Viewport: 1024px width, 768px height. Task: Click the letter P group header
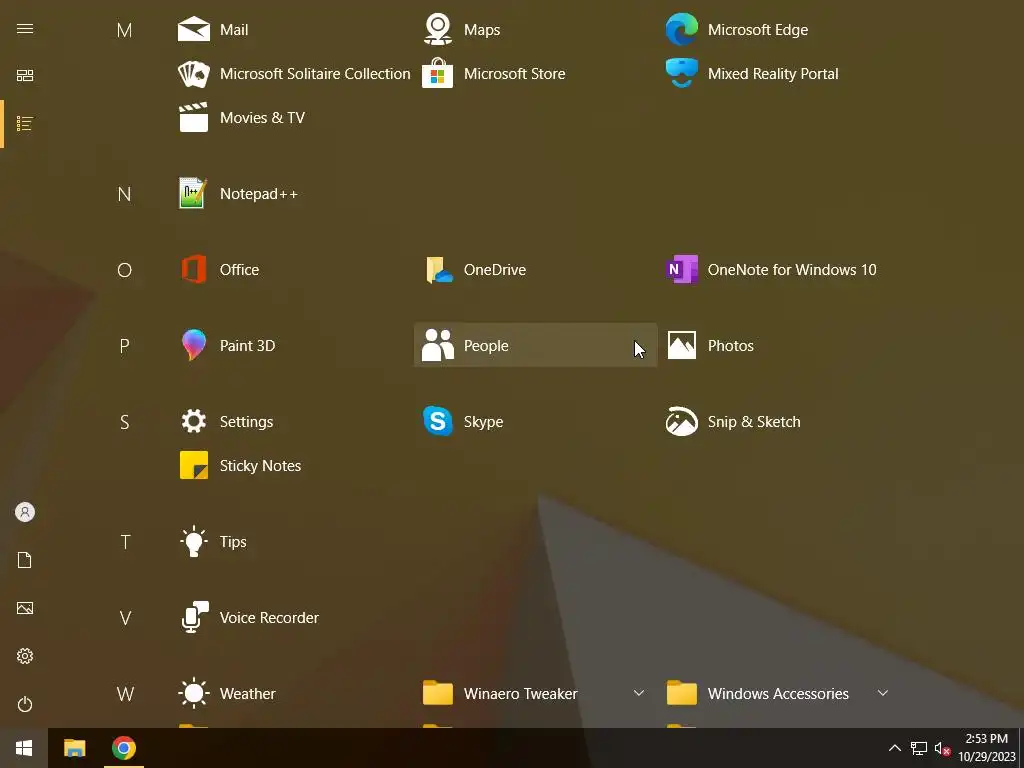point(124,346)
